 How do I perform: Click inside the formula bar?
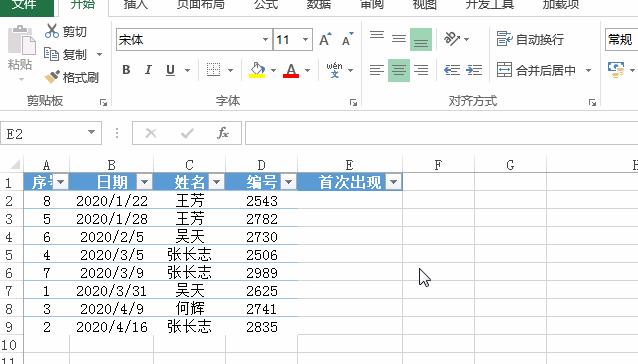tap(441, 133)
